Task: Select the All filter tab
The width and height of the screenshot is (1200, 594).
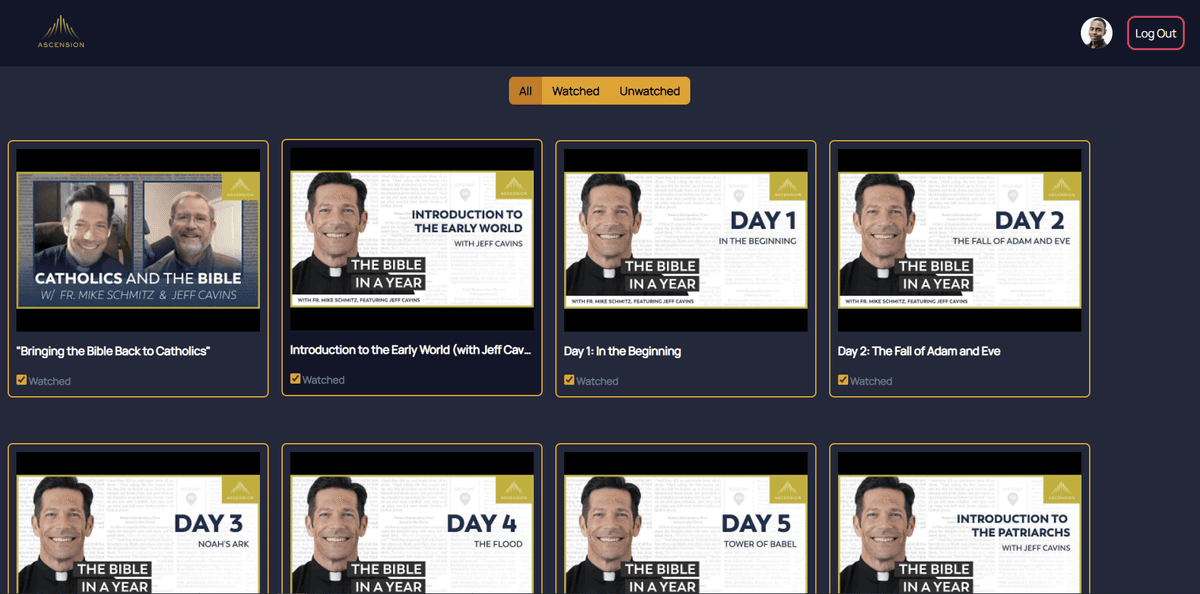Action: 525,91
